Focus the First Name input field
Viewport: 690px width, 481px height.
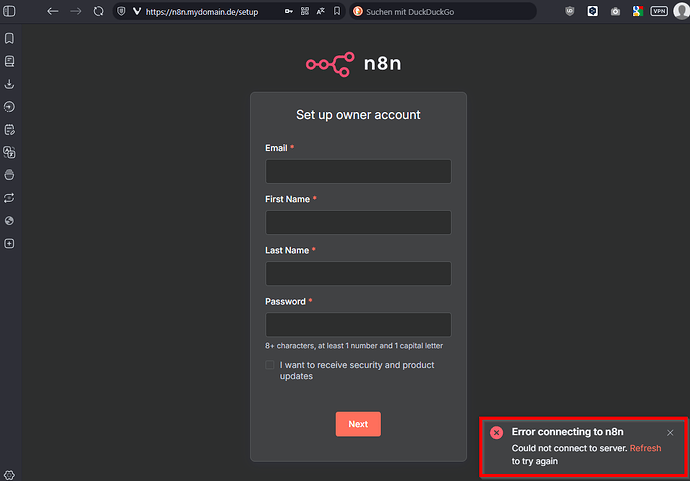point(358,222)
